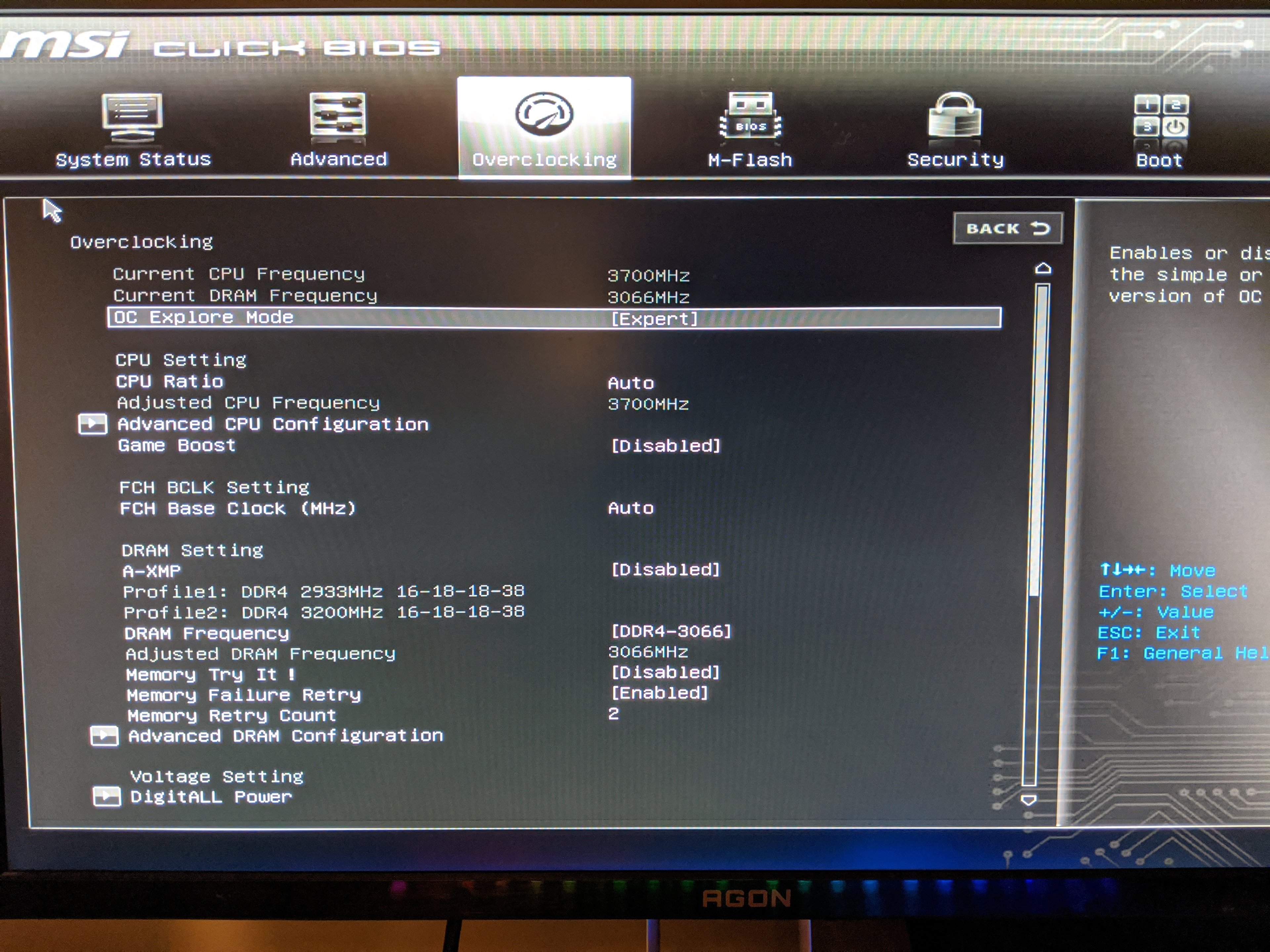Switch to the M-Flash tab label
The image size is (1270, 952).
pos(750,160)
